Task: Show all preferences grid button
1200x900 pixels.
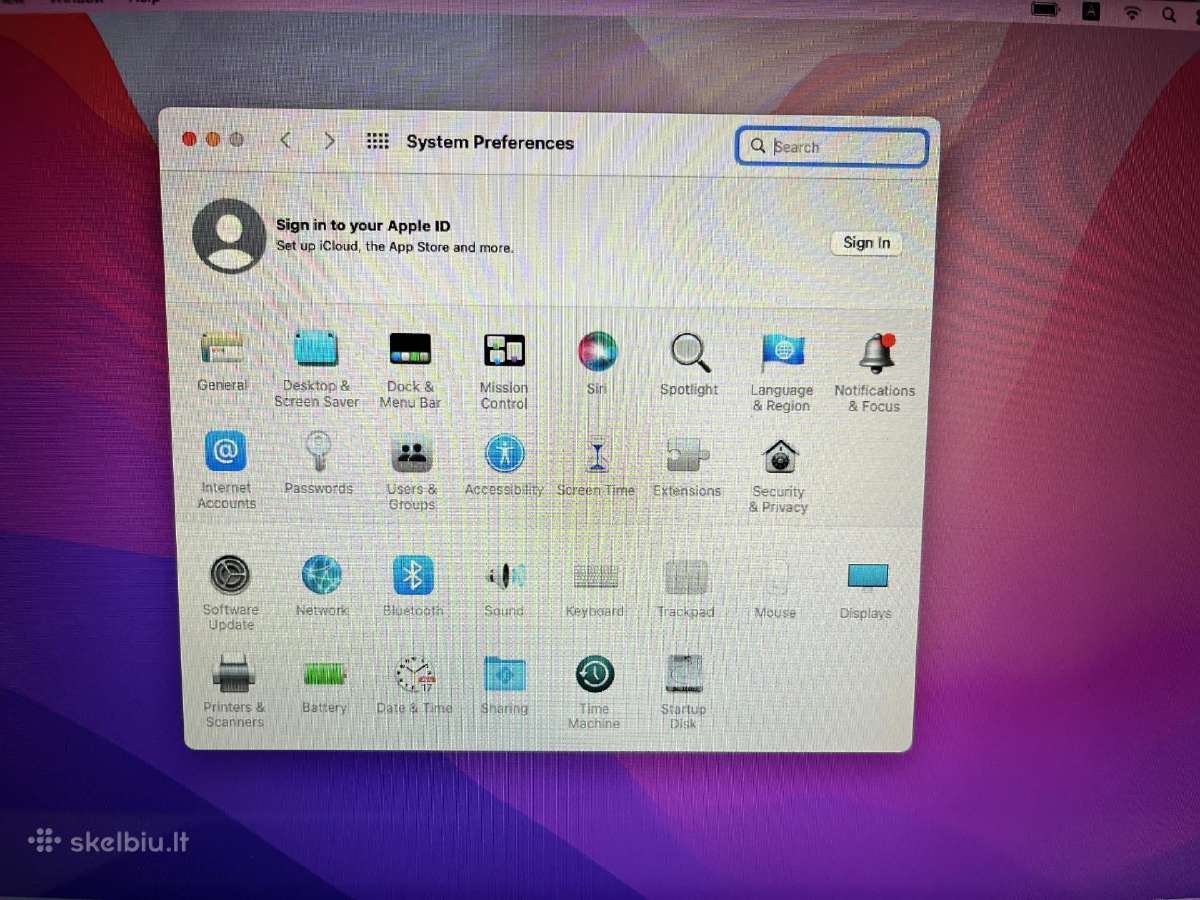Action: tap(377, 142)
